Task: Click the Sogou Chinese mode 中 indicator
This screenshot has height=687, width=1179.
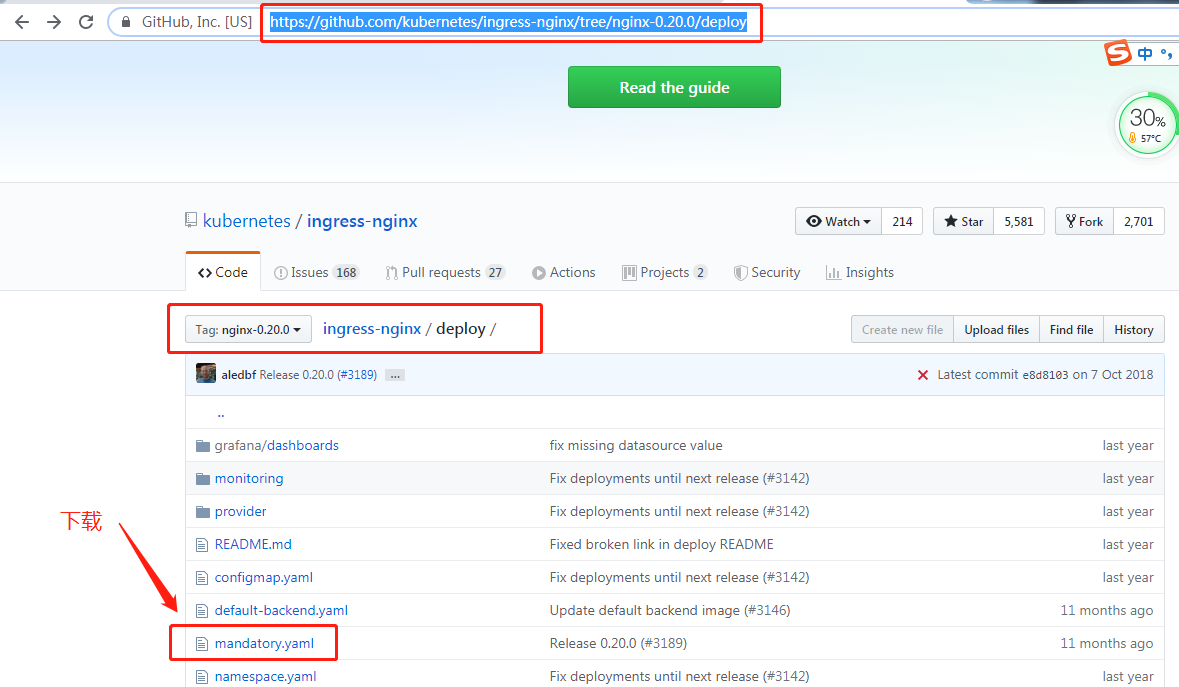Action: [1144, 53]
